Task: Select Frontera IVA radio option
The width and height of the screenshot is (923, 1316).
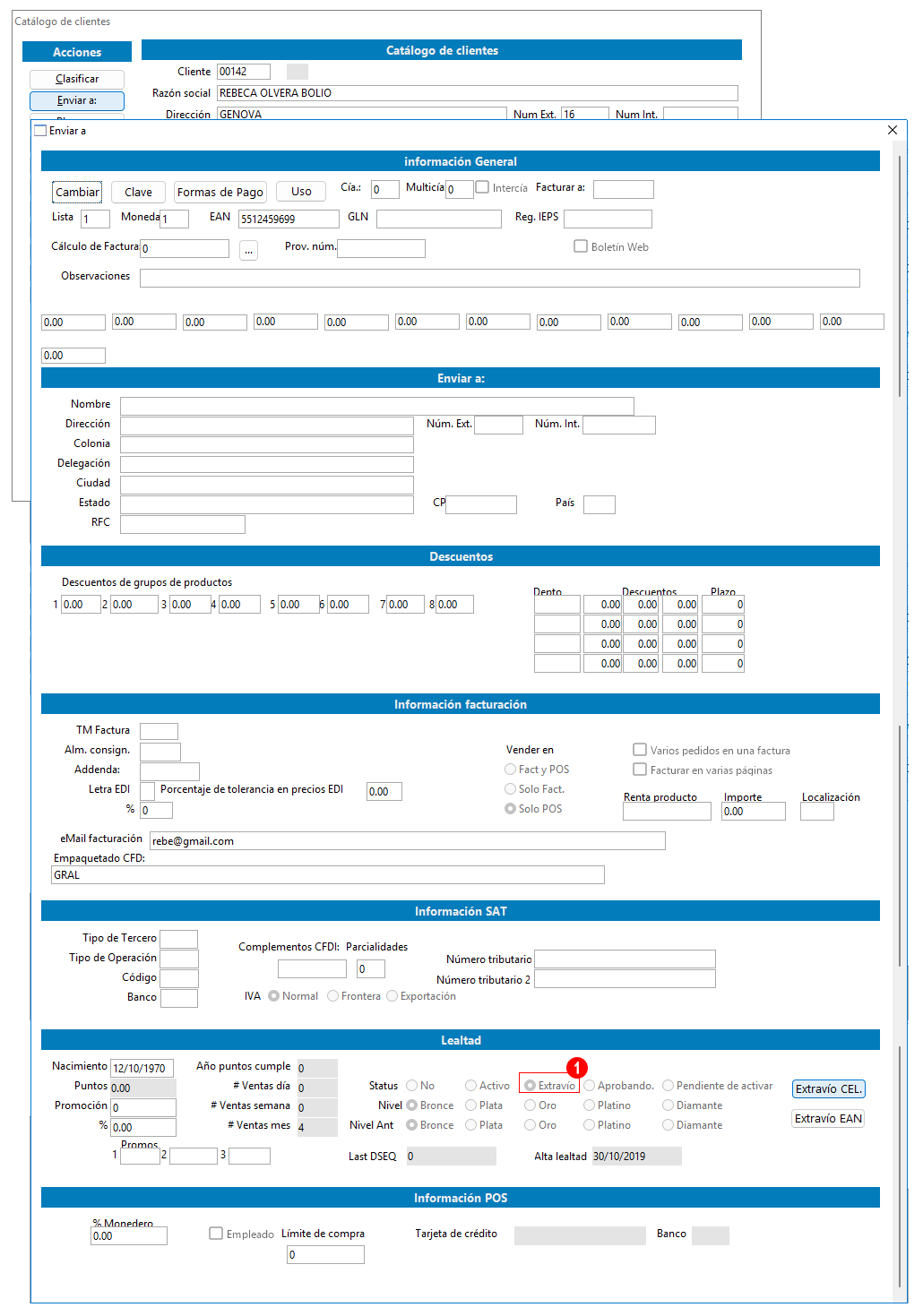Action: tap(332, 996)
